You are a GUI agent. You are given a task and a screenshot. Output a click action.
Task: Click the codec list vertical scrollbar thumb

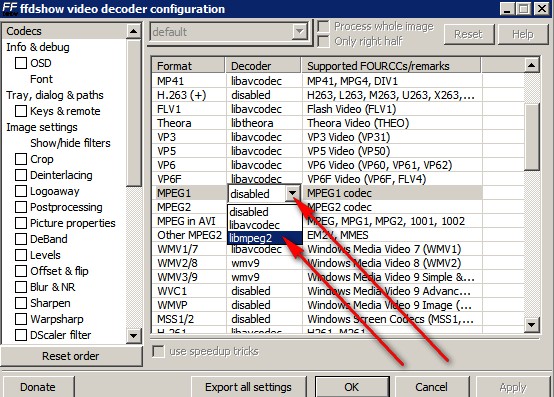532,137
